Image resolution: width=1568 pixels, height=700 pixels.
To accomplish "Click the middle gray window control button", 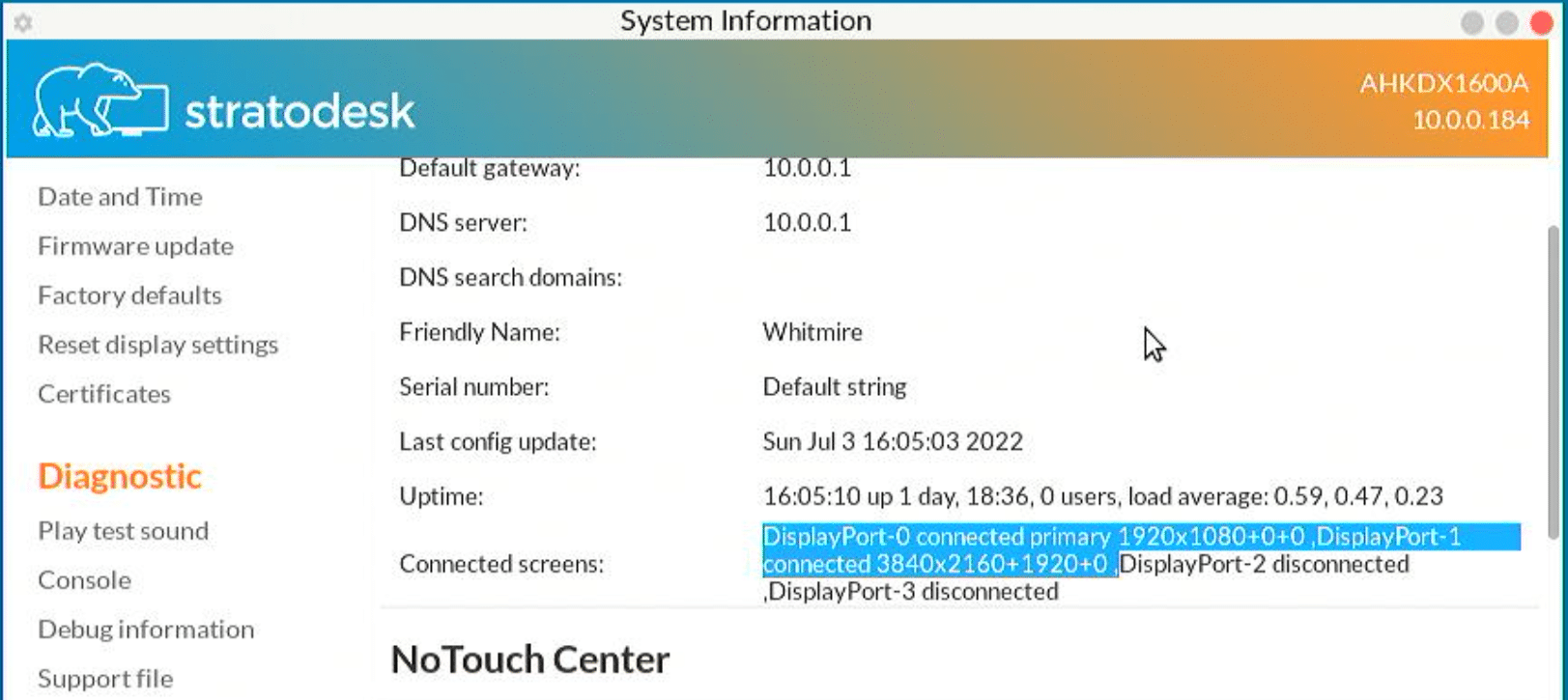I will pyautogui.click(x=1506, y=23).
